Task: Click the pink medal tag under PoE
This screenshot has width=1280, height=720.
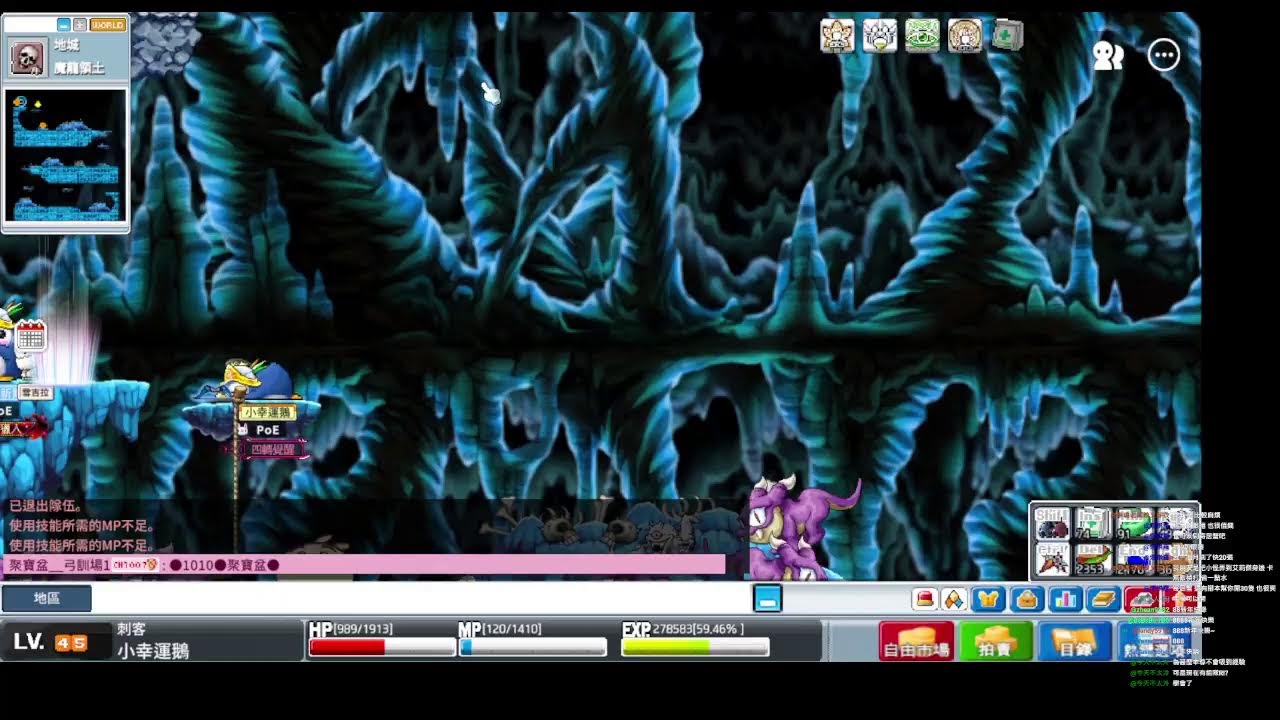Action: (272, 449)
